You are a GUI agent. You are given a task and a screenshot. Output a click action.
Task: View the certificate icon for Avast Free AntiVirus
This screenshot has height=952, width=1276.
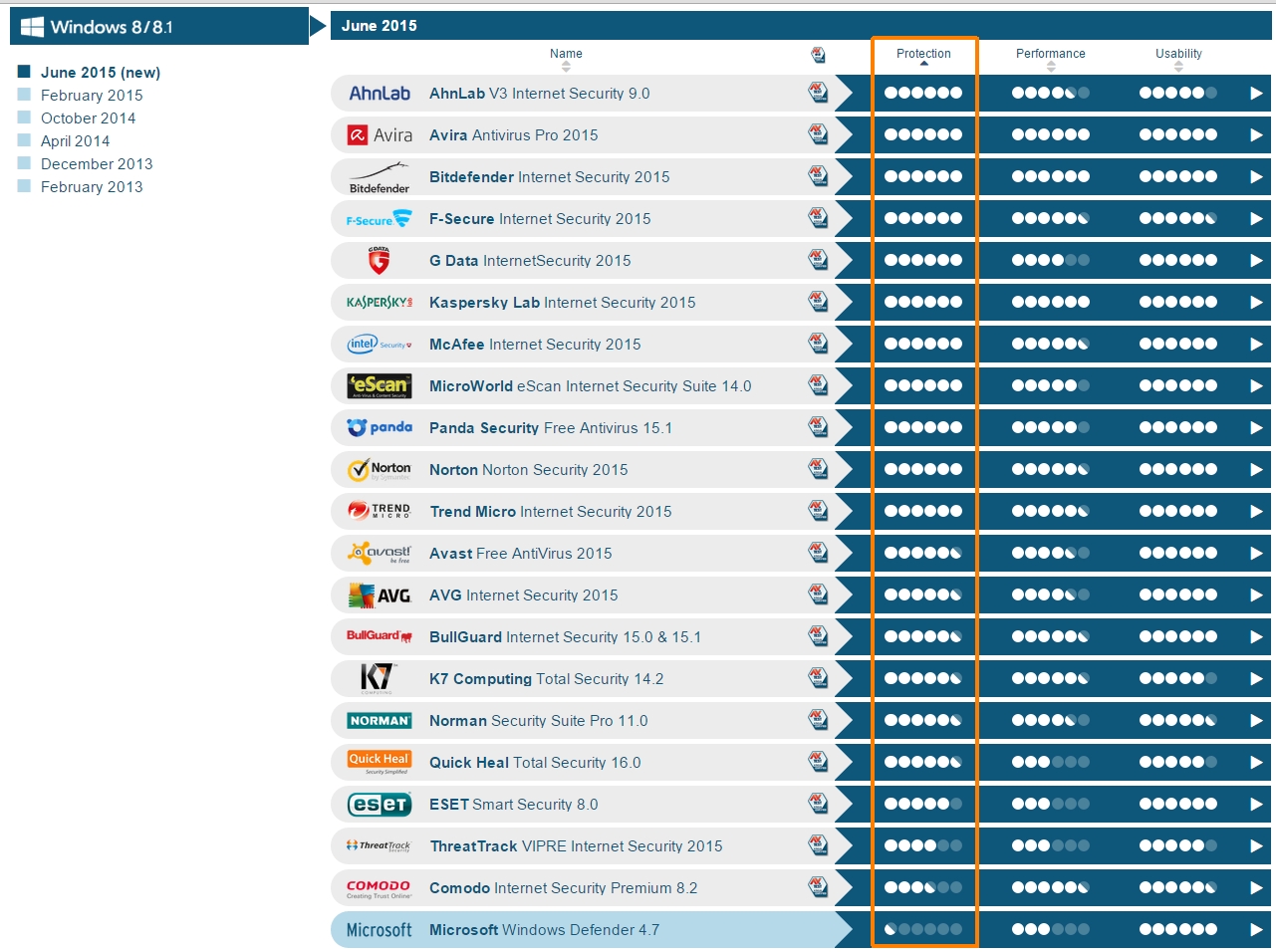(818, 553)
